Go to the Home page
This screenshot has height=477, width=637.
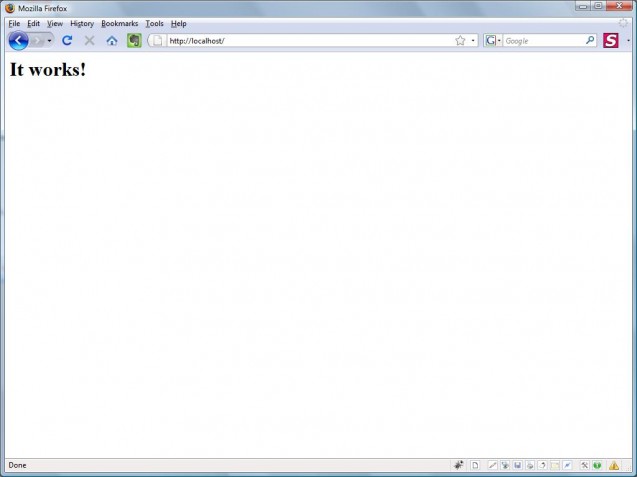coord(112,41)
